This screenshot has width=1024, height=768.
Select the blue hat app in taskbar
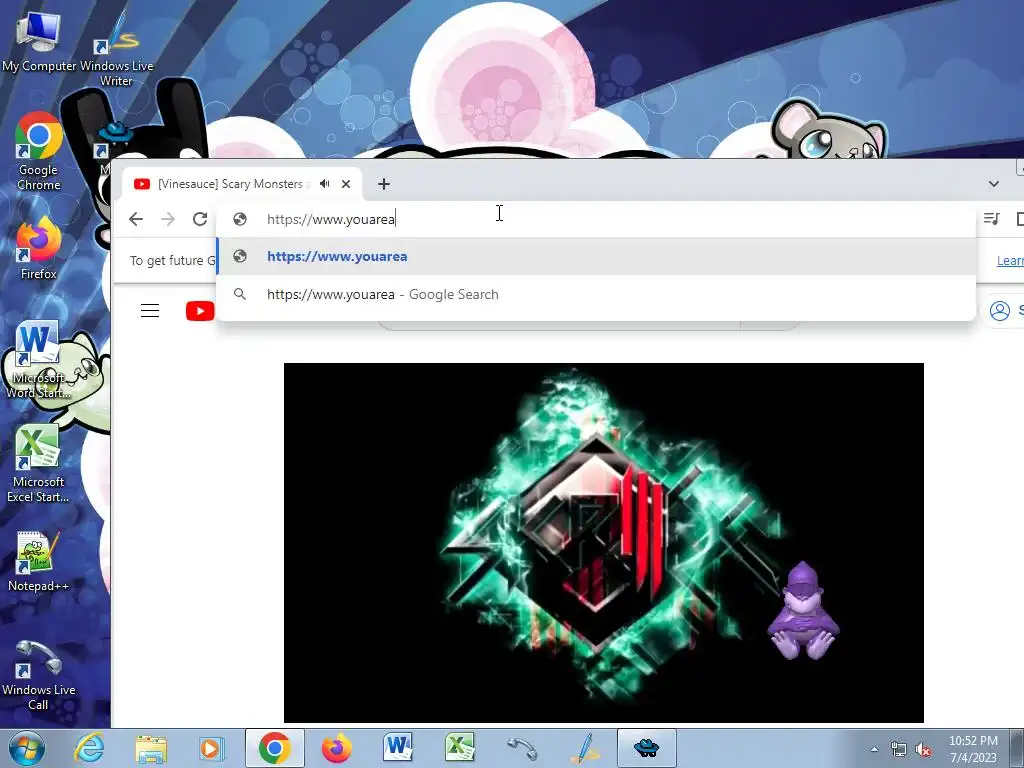click(647, 748)
